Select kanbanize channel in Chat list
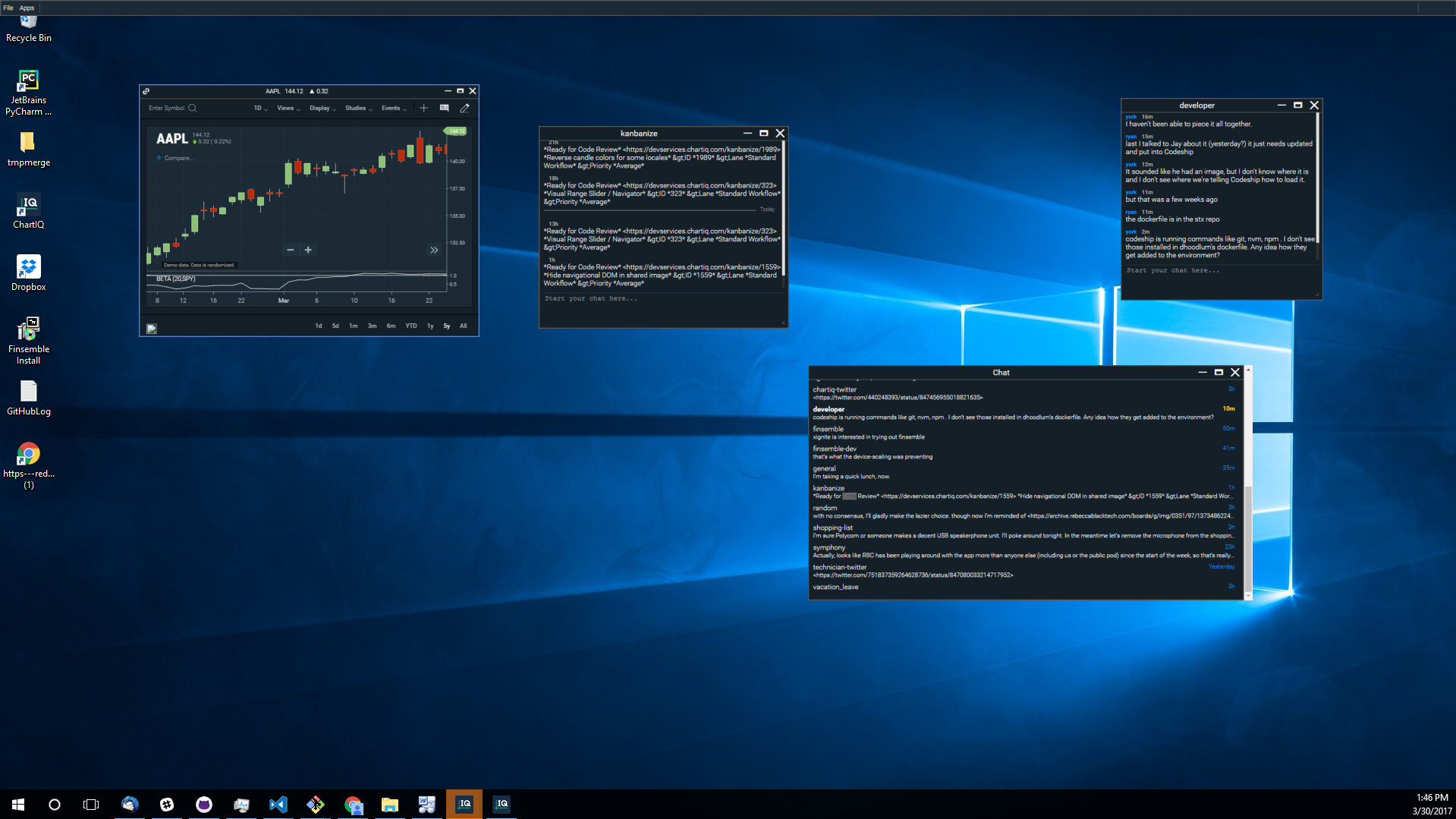 [1024, 492]
